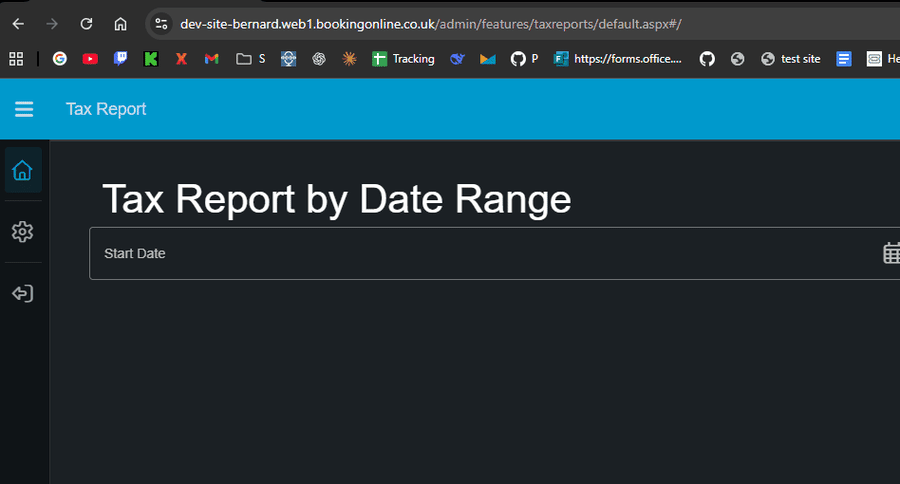
Task: Open the 'S' bookmarks folder
Action: tap(251, 59)
